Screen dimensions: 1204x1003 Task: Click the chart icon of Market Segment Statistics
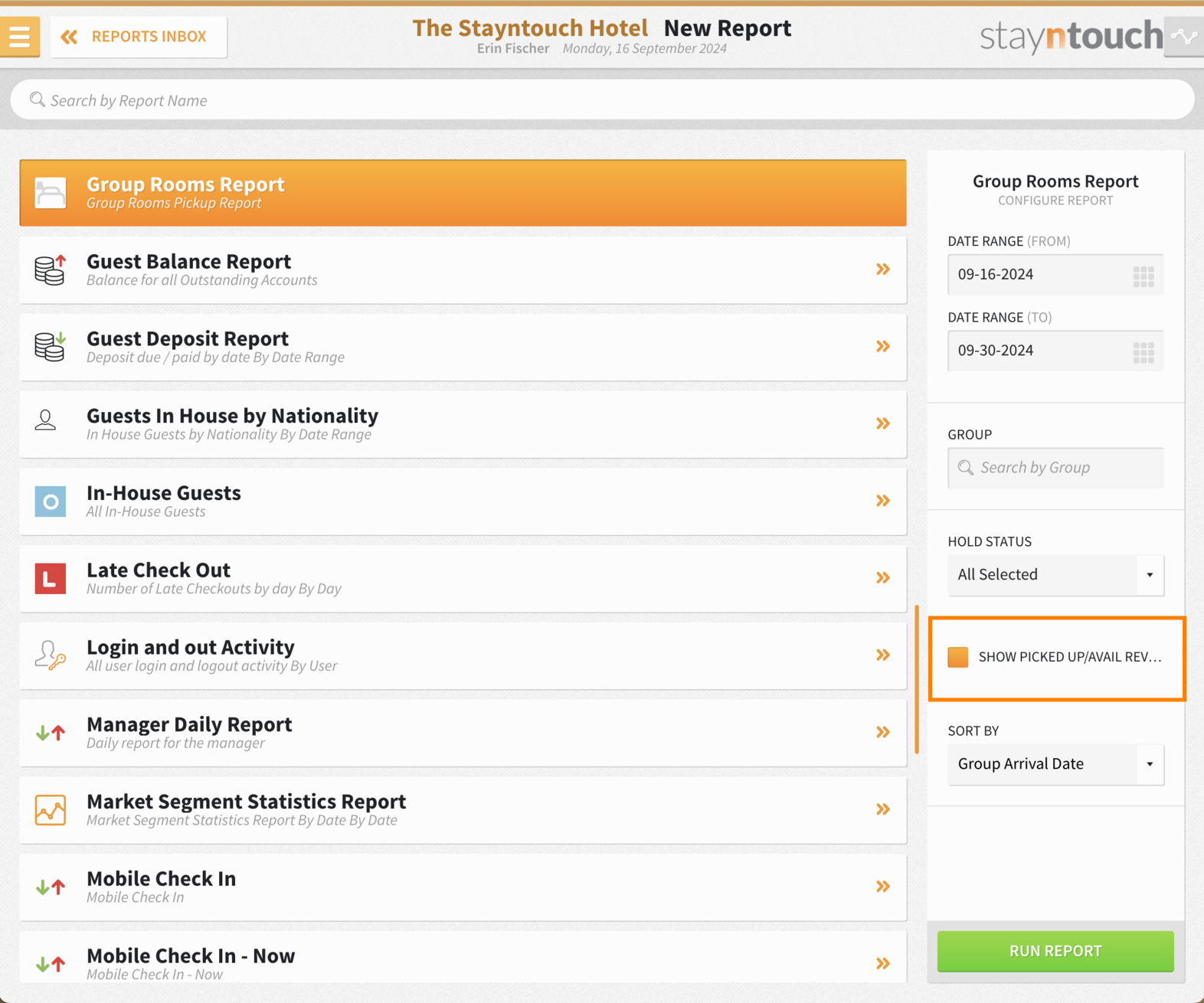[51, 810]
